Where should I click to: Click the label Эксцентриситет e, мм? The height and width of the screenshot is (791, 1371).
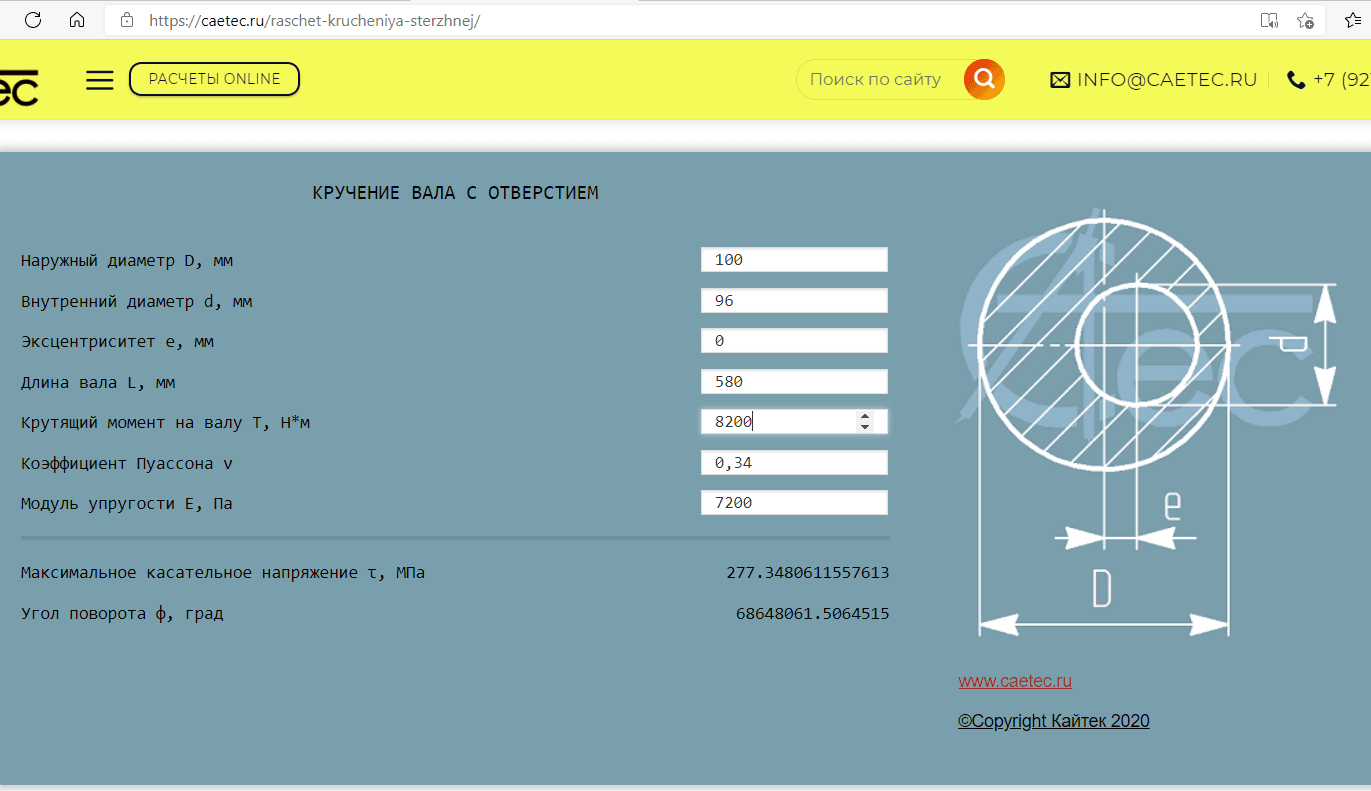[117, 342]
